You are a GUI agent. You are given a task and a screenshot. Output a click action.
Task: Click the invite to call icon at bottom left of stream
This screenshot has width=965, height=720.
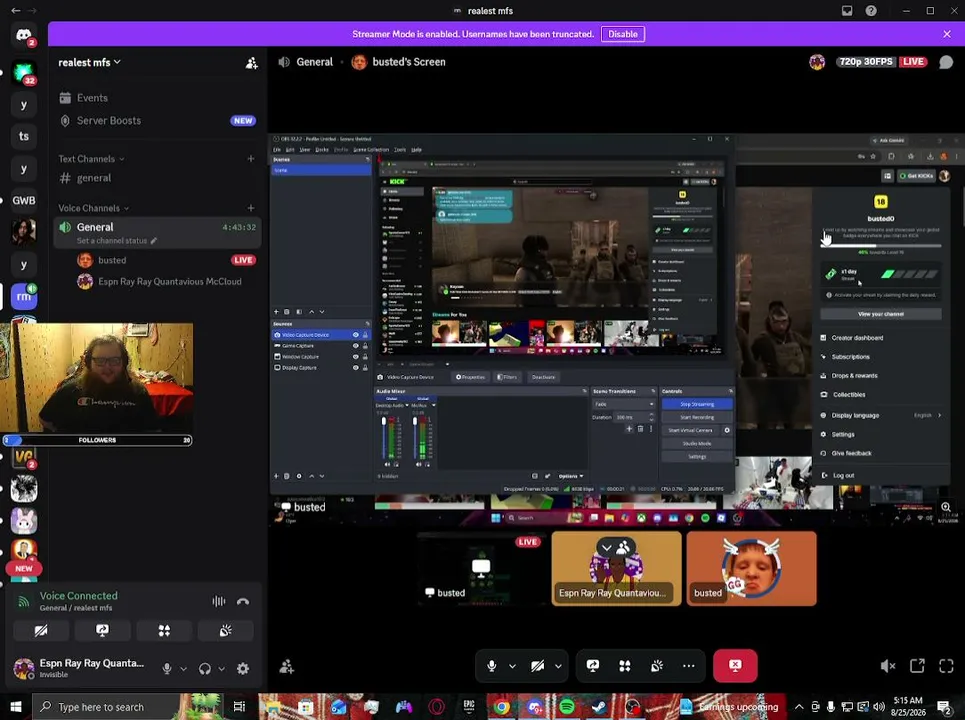287,666
